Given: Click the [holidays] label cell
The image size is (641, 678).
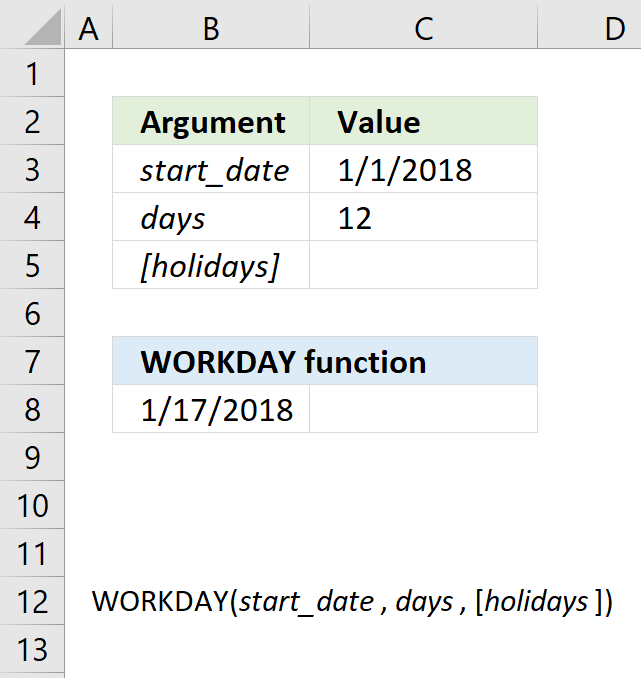Looking at the screenshot, I should pyautogui.click(x=211, y=265).
